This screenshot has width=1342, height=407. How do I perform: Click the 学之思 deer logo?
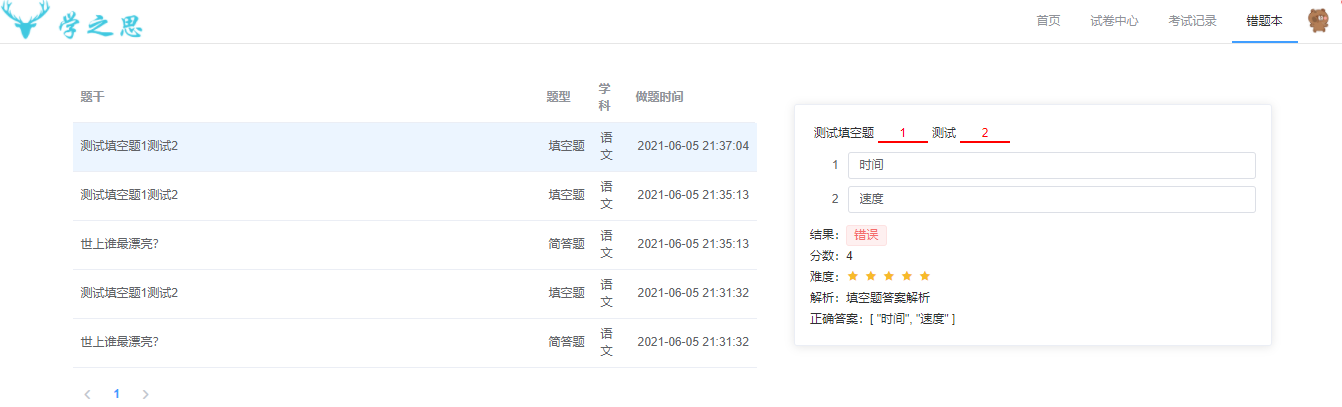point(73,21)
